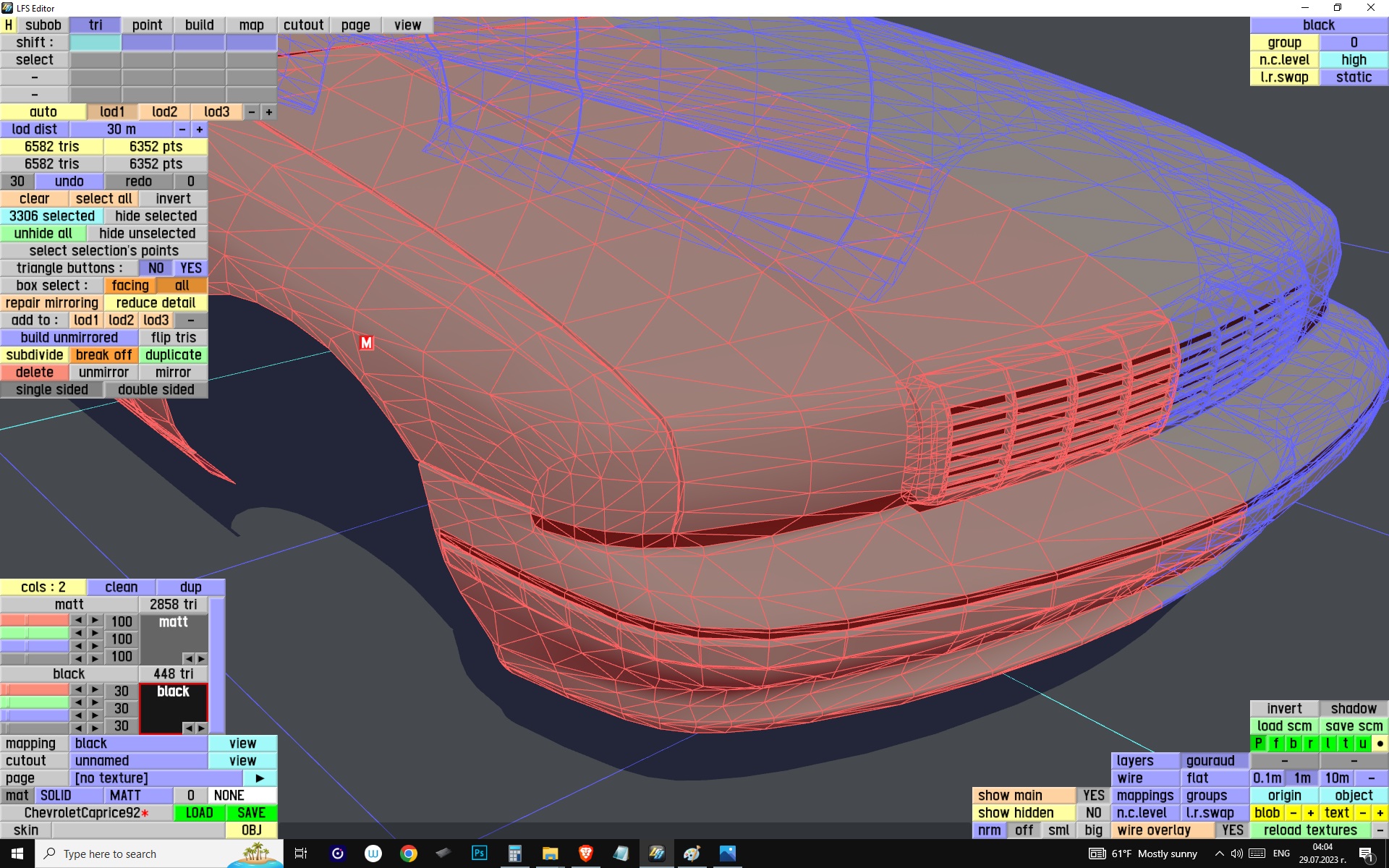
Task: Click the black dot view button
Action: [x=1380, y=743]
